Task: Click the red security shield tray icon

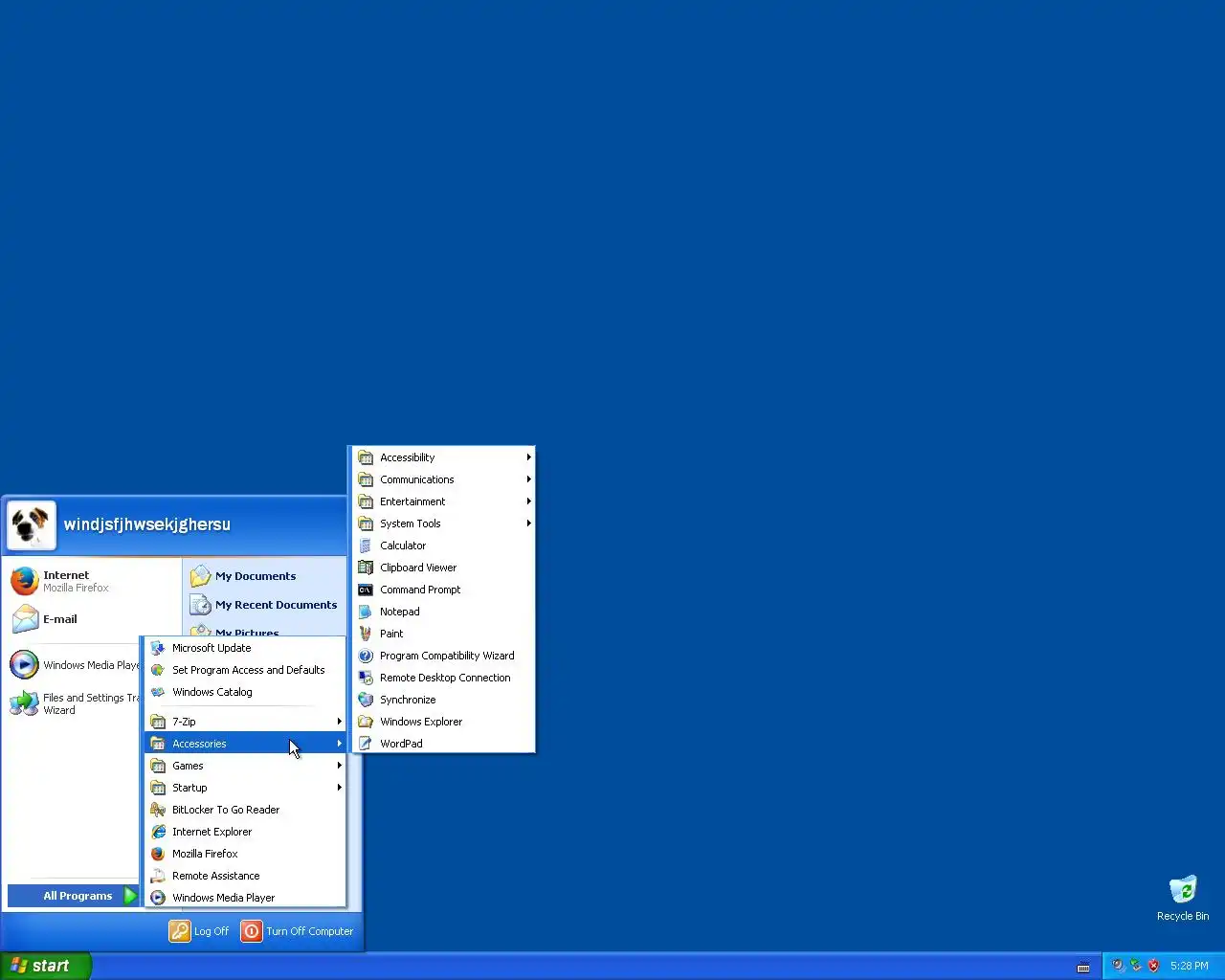Action: pyautogui.click(x=1153, y=966)
